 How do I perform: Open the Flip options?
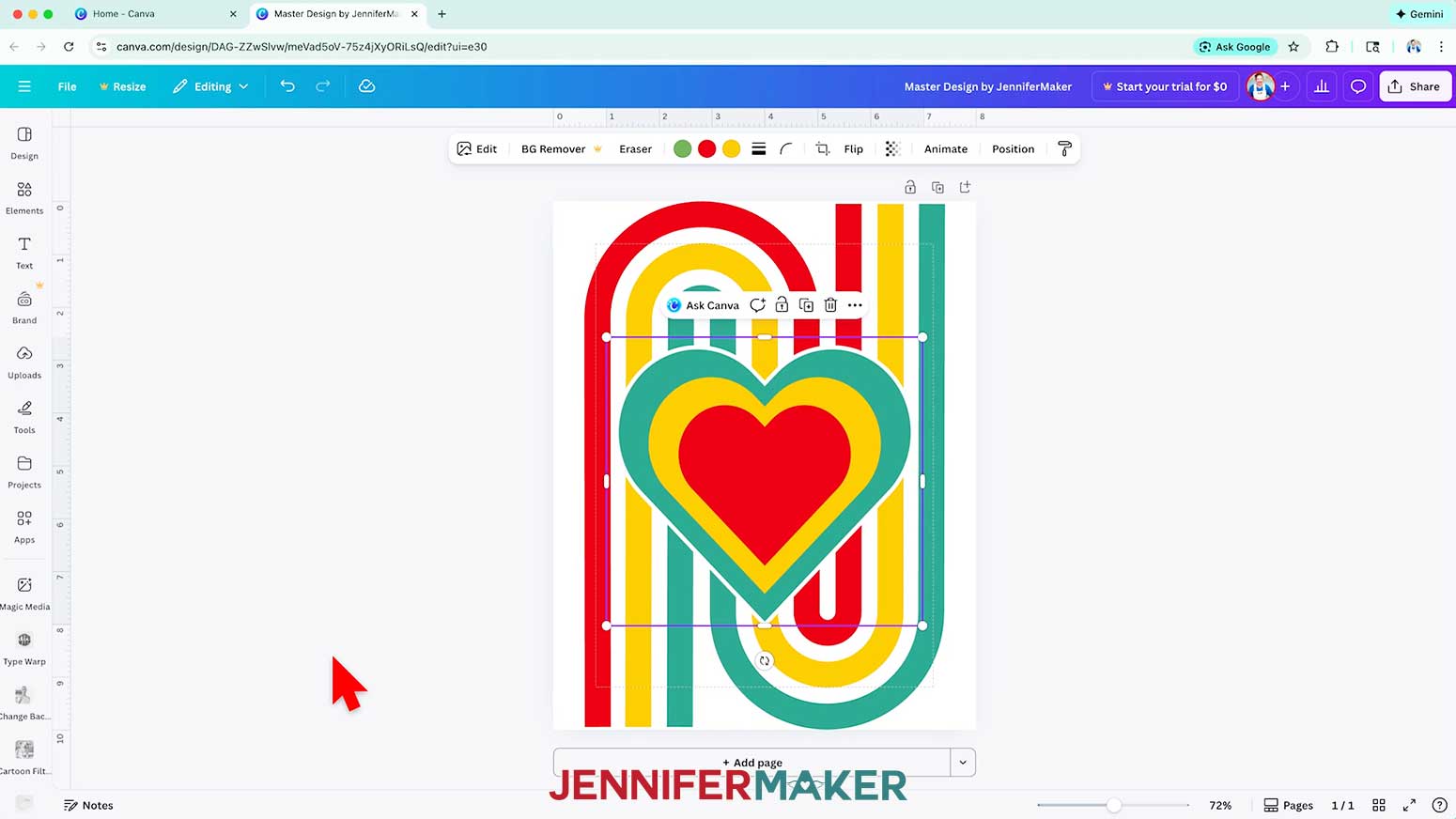(x=853, y=148)
